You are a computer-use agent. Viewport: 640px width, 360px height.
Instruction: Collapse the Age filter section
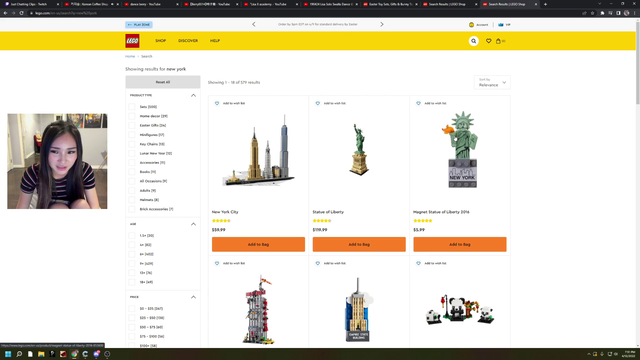pyautogui.click(x=193, y=224)
